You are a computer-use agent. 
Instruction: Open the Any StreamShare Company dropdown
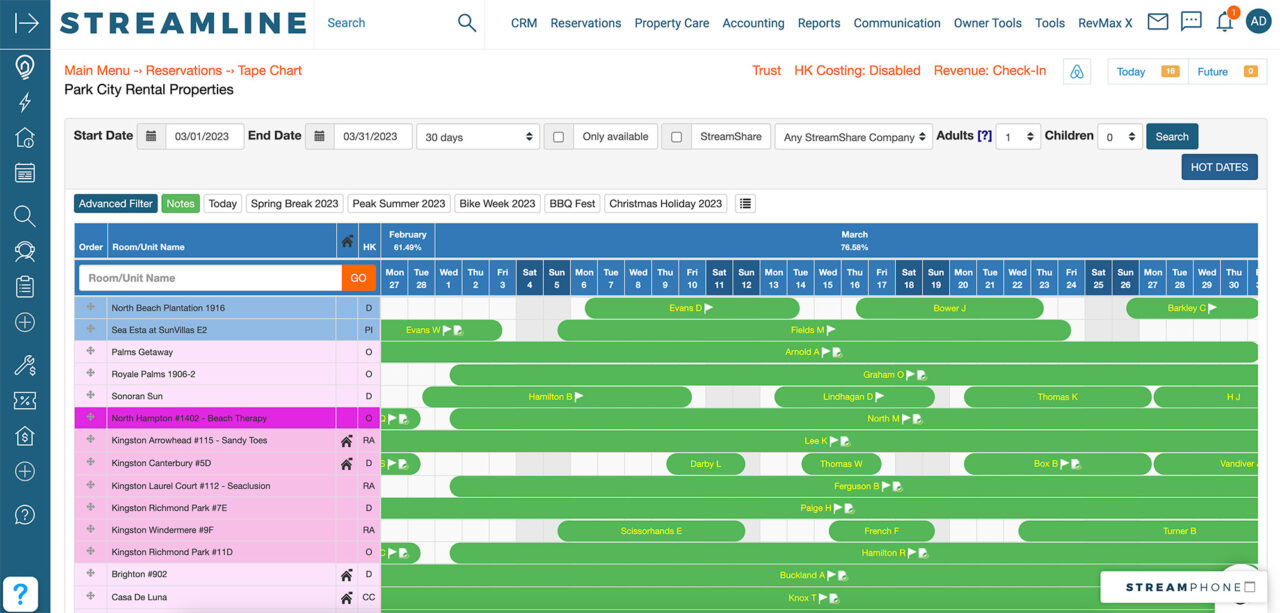pyautogui.click(x=852, y=136)
